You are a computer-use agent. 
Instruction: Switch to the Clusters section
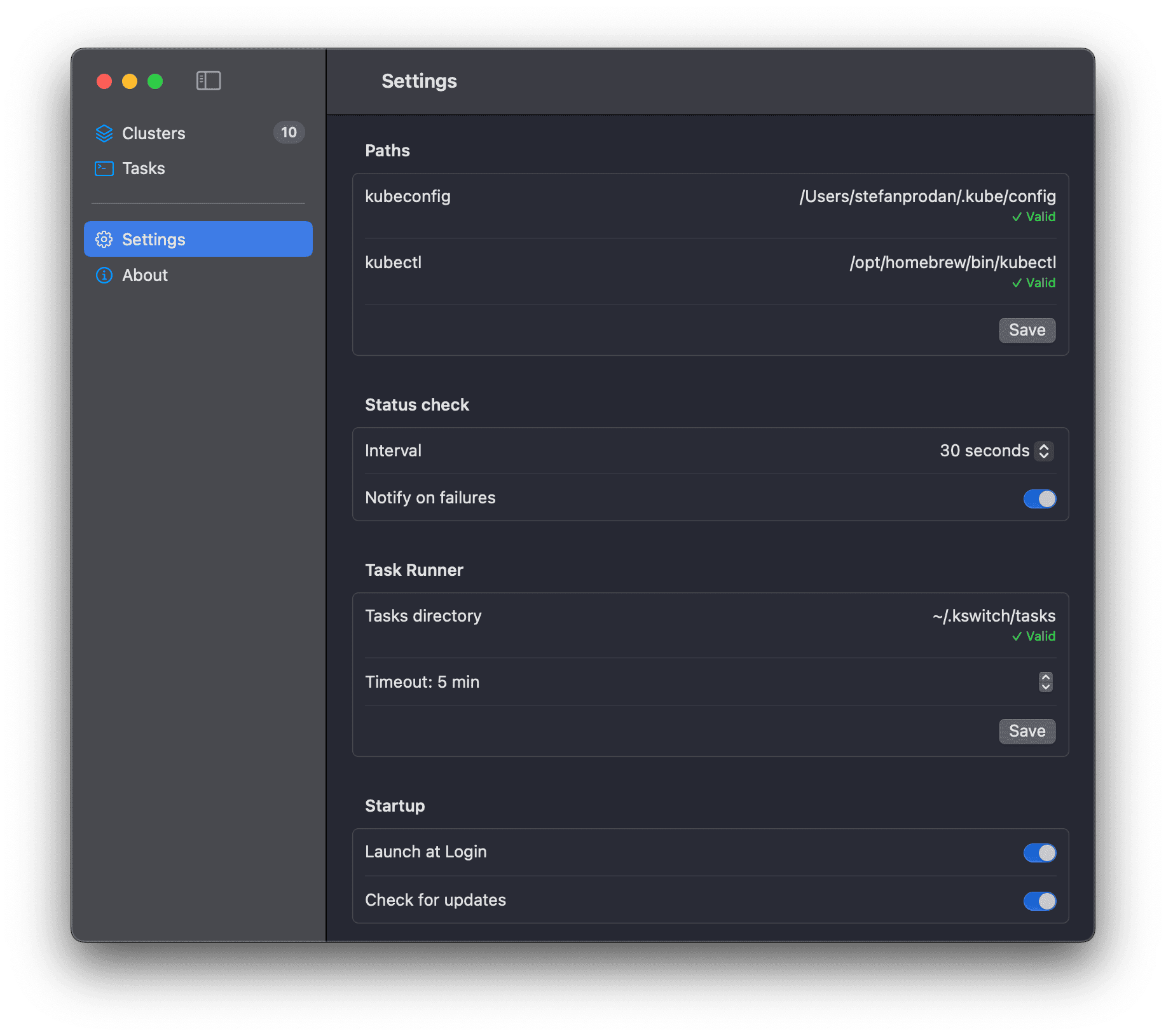coord(153,133)
